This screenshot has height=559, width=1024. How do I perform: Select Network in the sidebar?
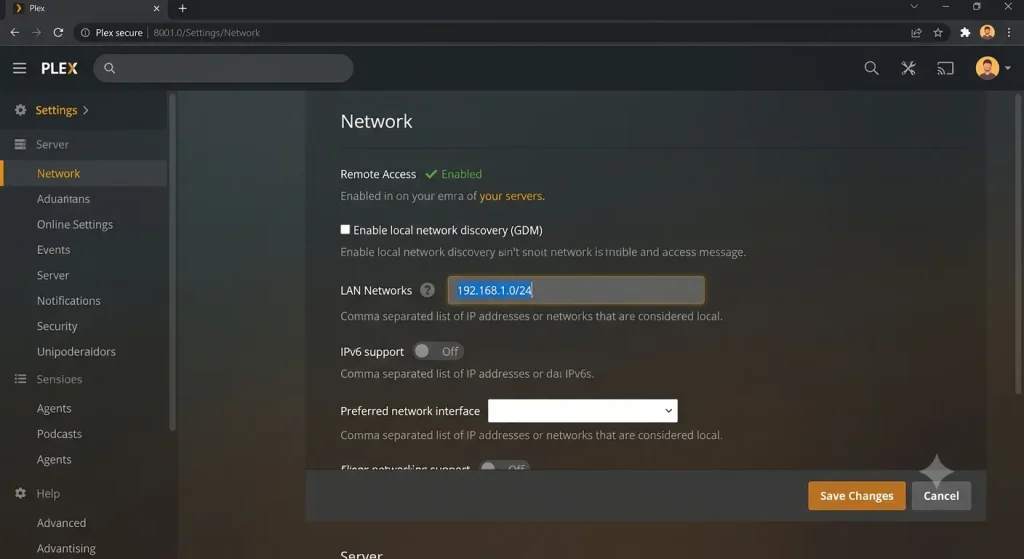click(x=84, y=173)
